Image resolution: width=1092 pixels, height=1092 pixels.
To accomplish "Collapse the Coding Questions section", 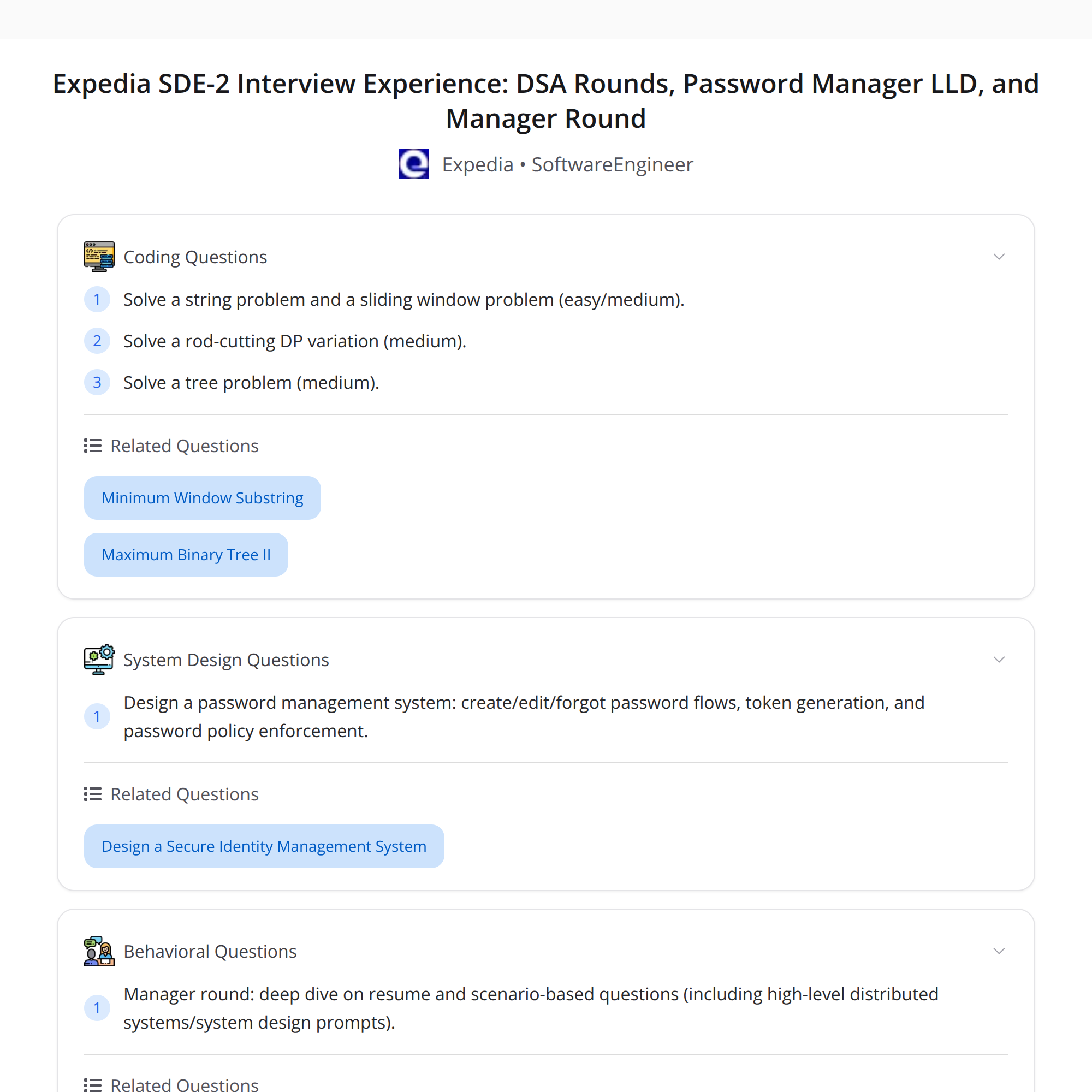I will [x=999, y=256].
